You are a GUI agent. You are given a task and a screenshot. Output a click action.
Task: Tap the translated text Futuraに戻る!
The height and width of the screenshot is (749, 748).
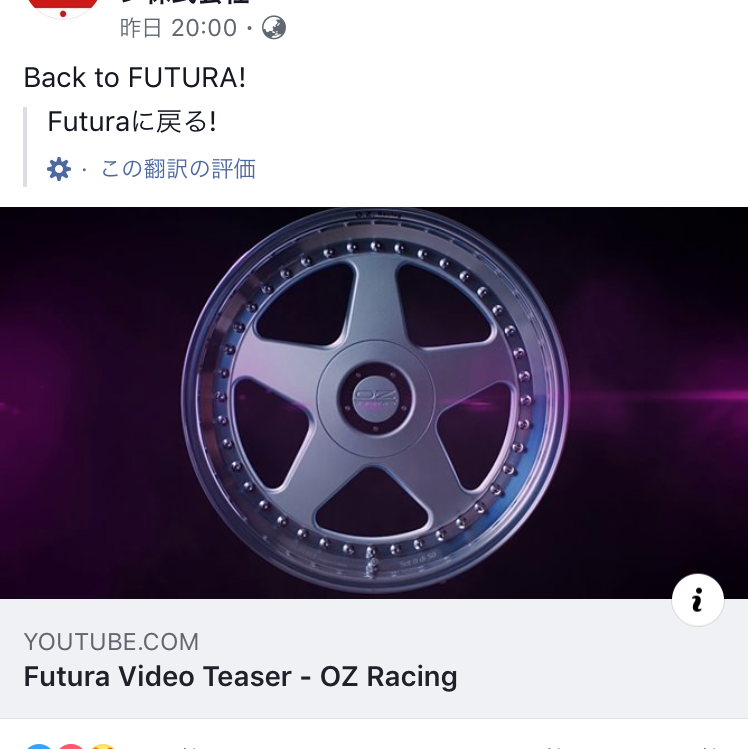(x=132, y=122)
